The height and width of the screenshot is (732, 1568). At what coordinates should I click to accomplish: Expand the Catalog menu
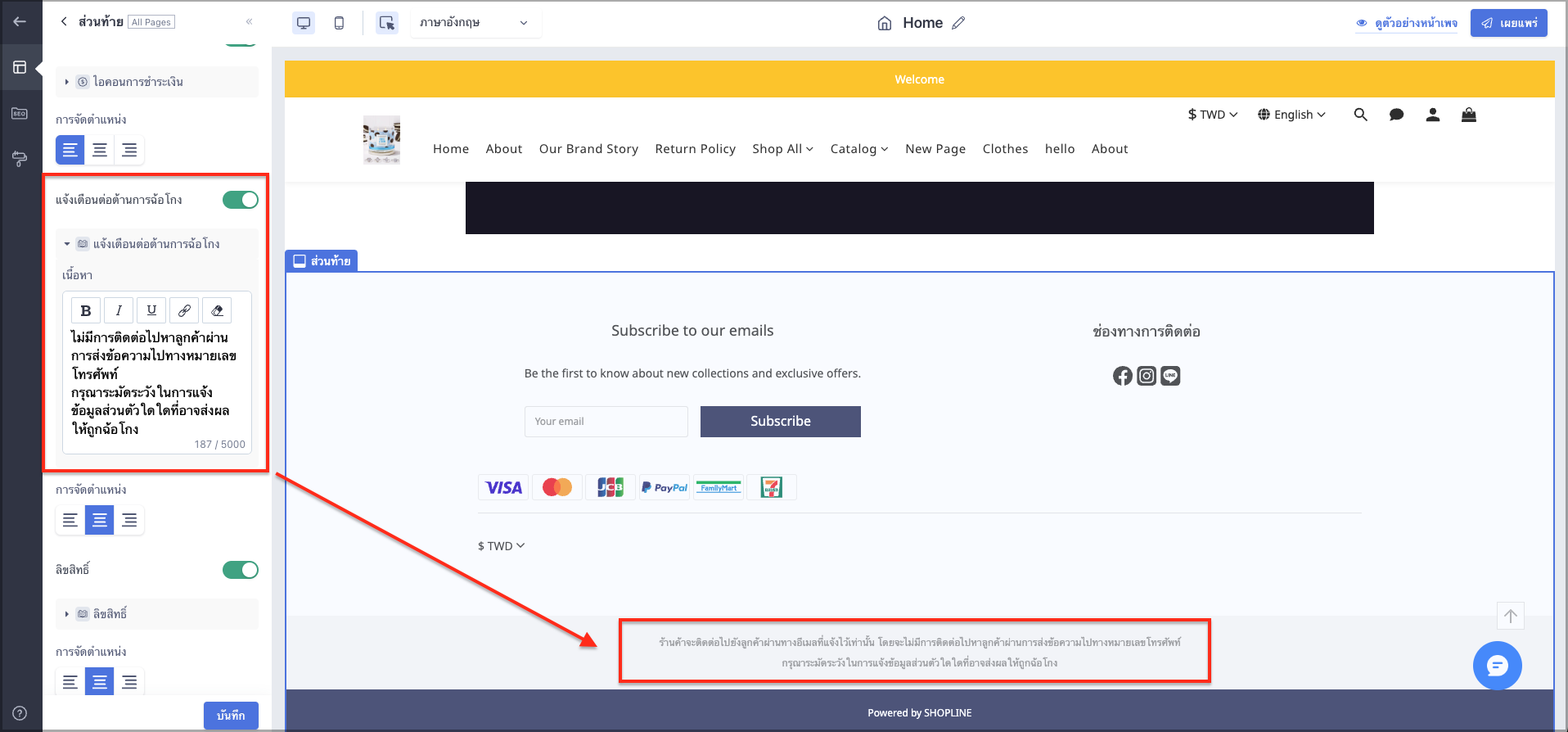pyautogui.click(x=859, y=149)
